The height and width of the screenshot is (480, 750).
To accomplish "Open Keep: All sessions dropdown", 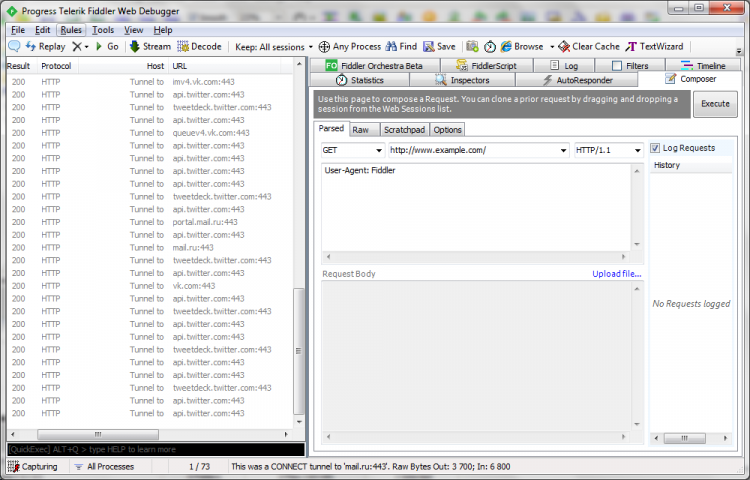I will coord(274,47).
